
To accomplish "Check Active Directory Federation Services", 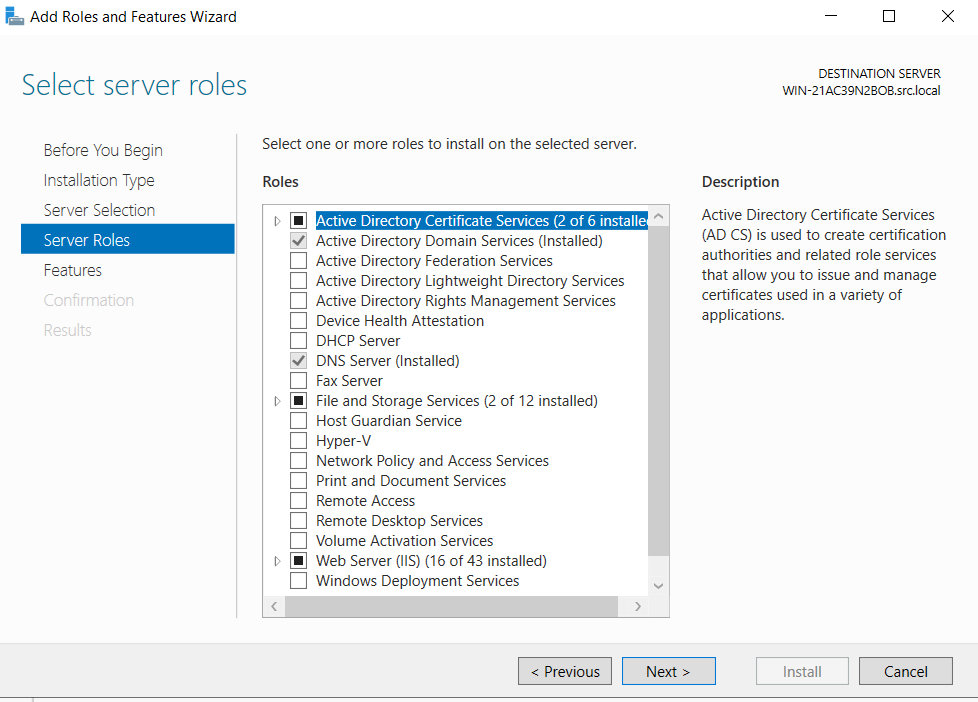I will coord(299,261).
